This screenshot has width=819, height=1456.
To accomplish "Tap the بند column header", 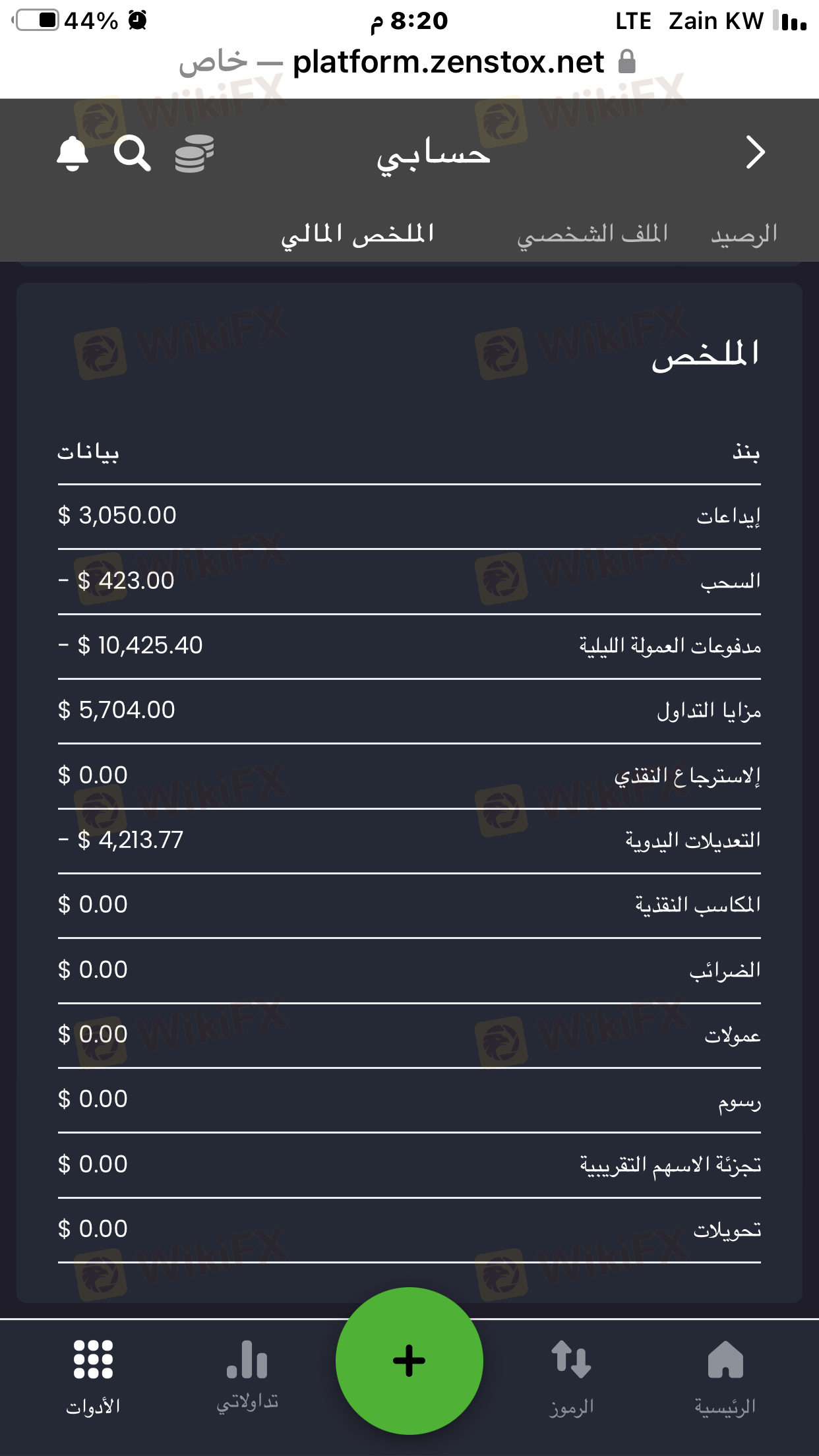I will (x=746, y=452).
